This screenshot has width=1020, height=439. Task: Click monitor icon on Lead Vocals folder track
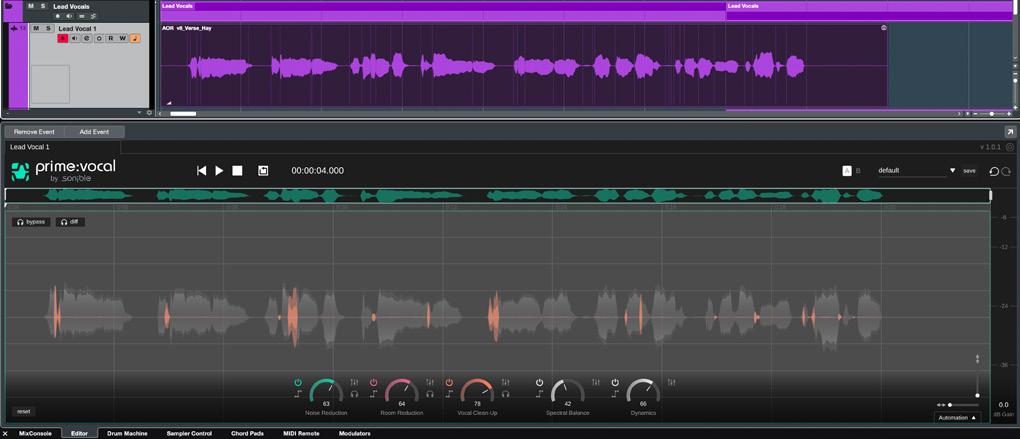(x=70, y=16)
